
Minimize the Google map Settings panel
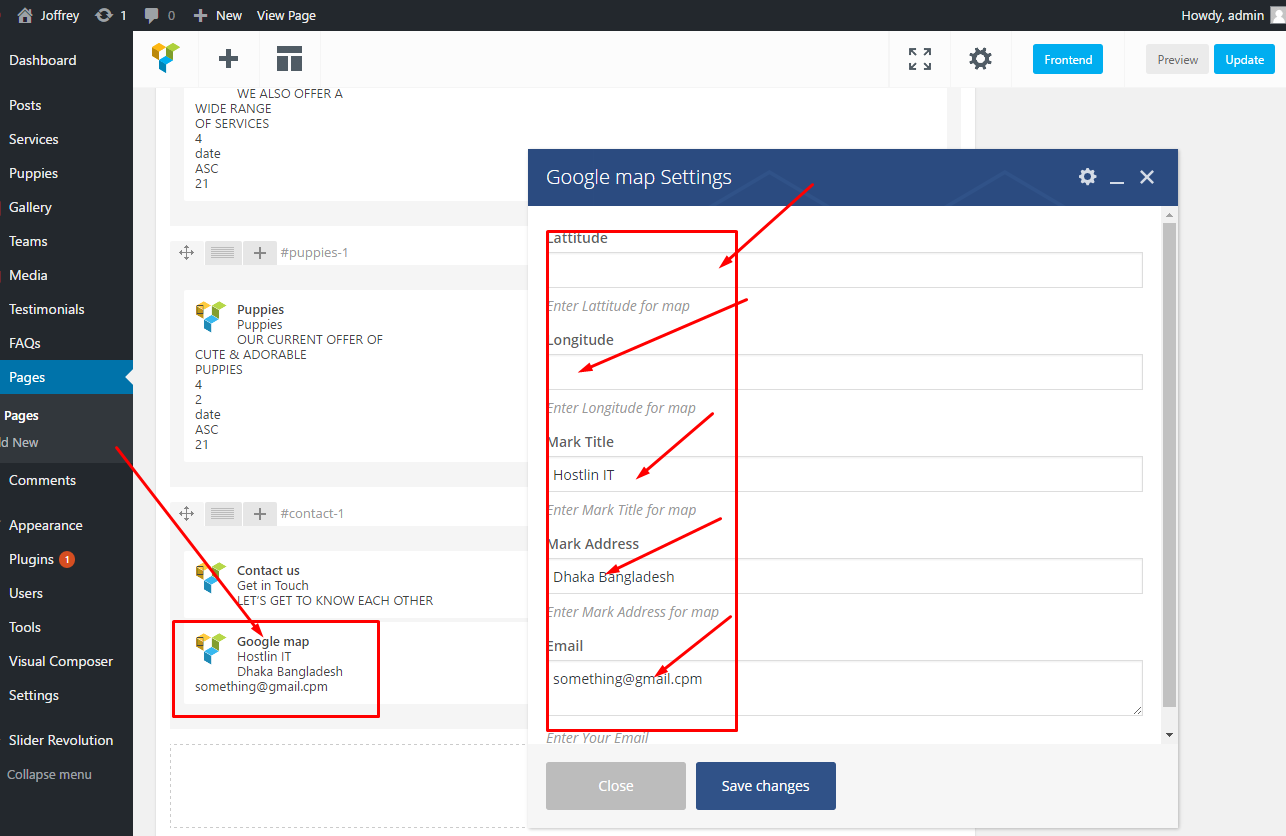[1117, 178]
